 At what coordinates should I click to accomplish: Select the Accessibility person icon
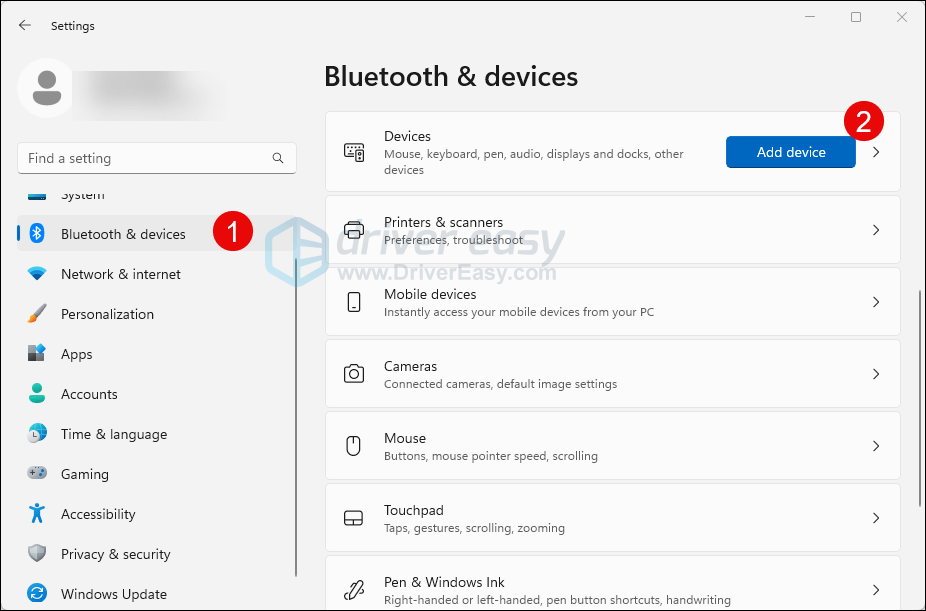(x=37, y=513)
